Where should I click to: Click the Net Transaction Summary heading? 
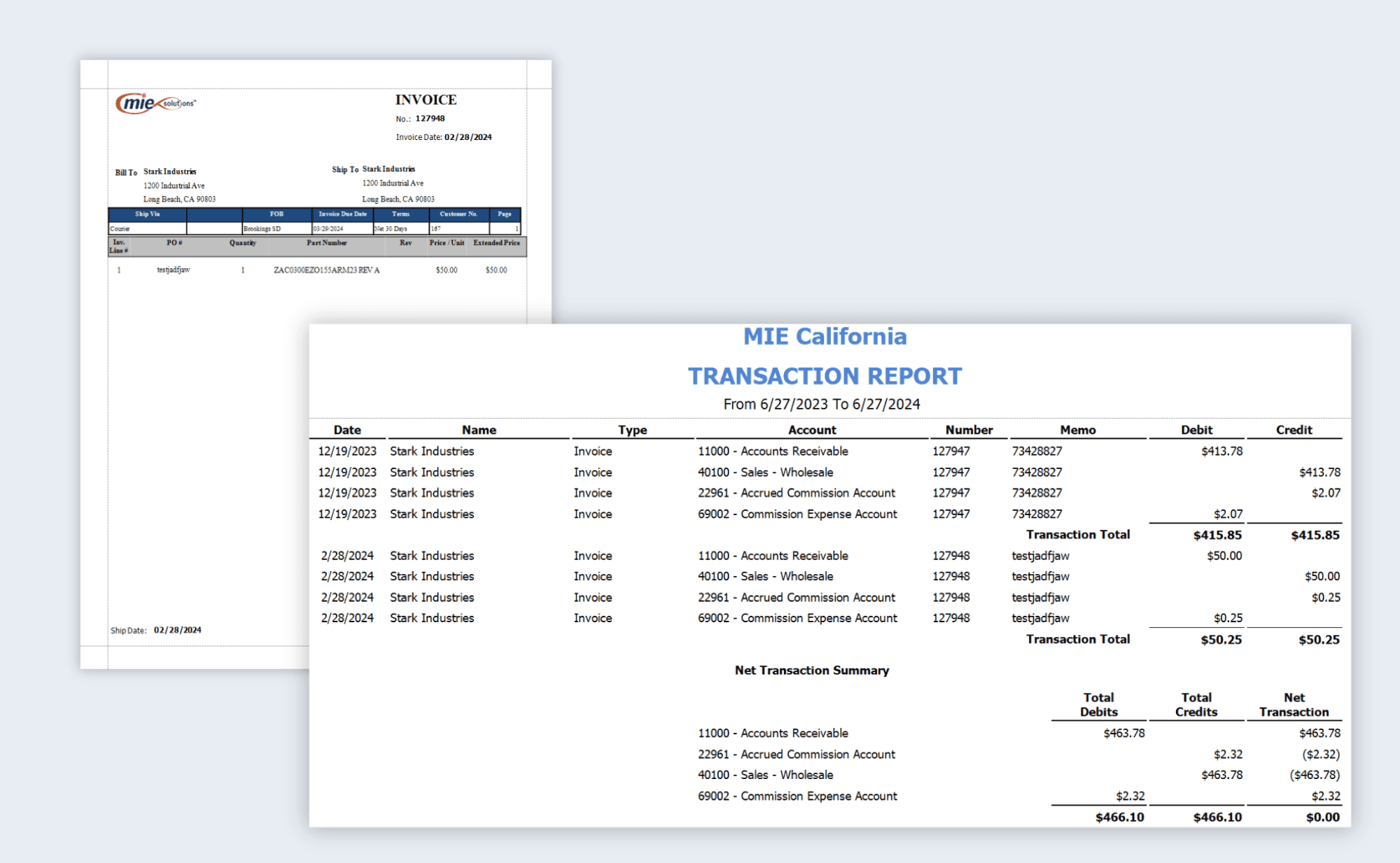[x=811, y=671]
